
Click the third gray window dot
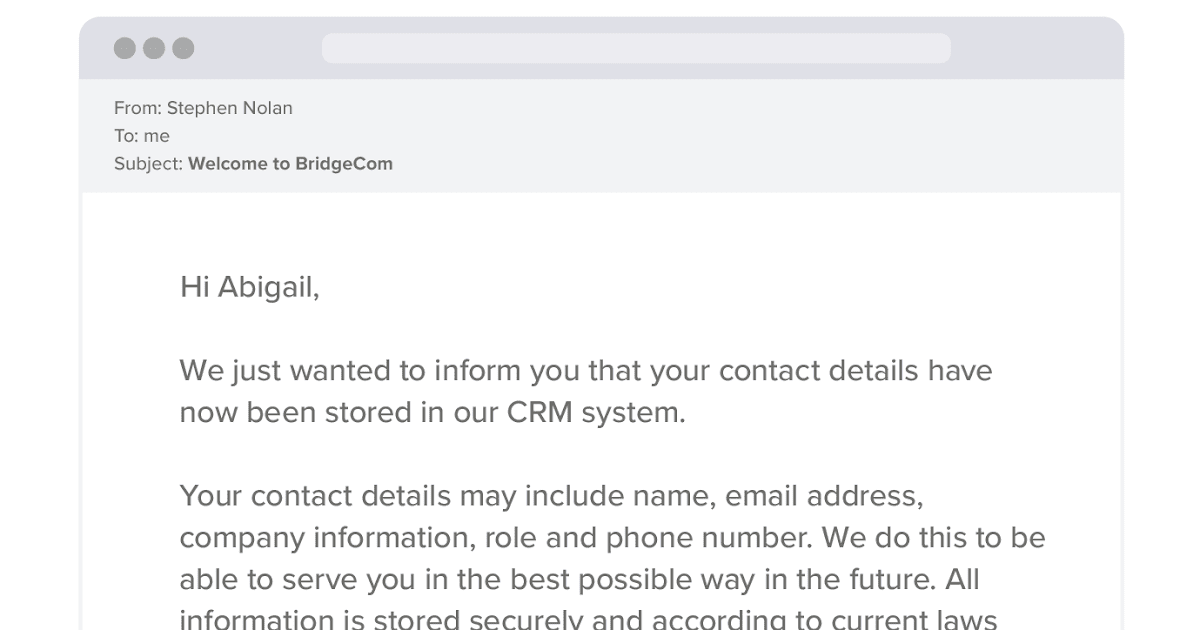pos(183,48)
